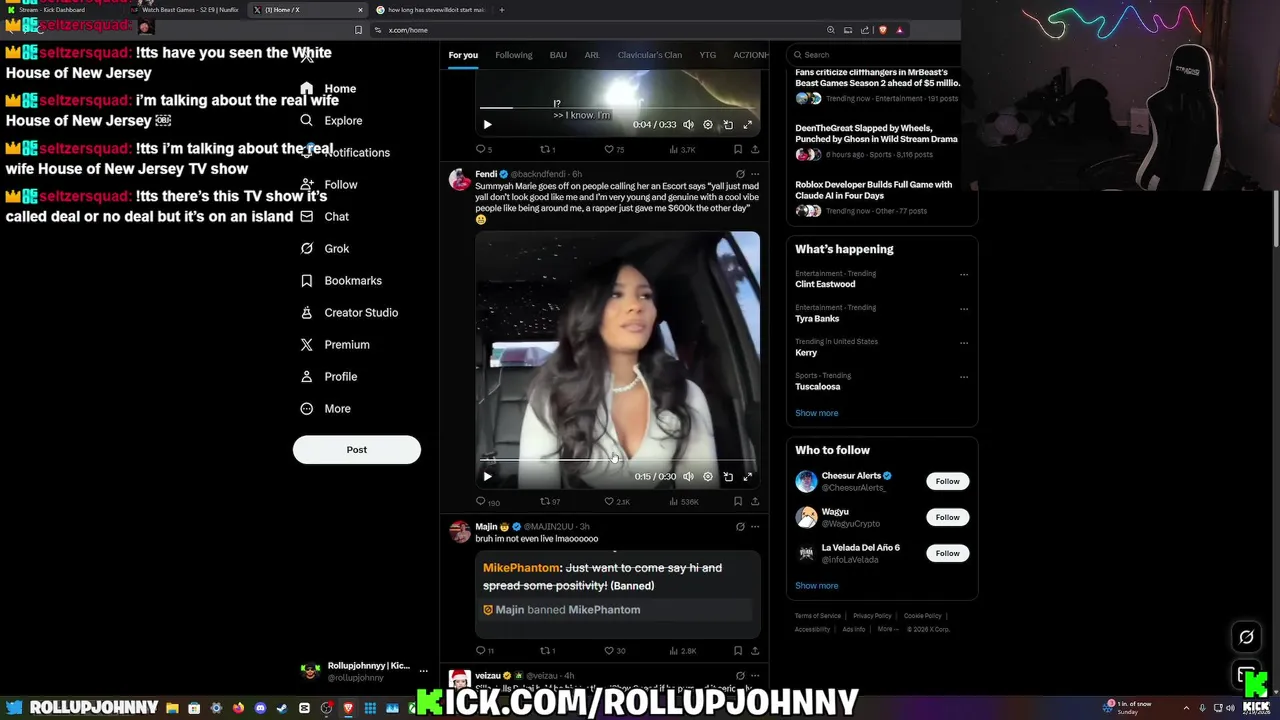The height and width of the screenshot is (720, 1280).
Task: Share the Fendi post
Action: [x=755, y=502]
